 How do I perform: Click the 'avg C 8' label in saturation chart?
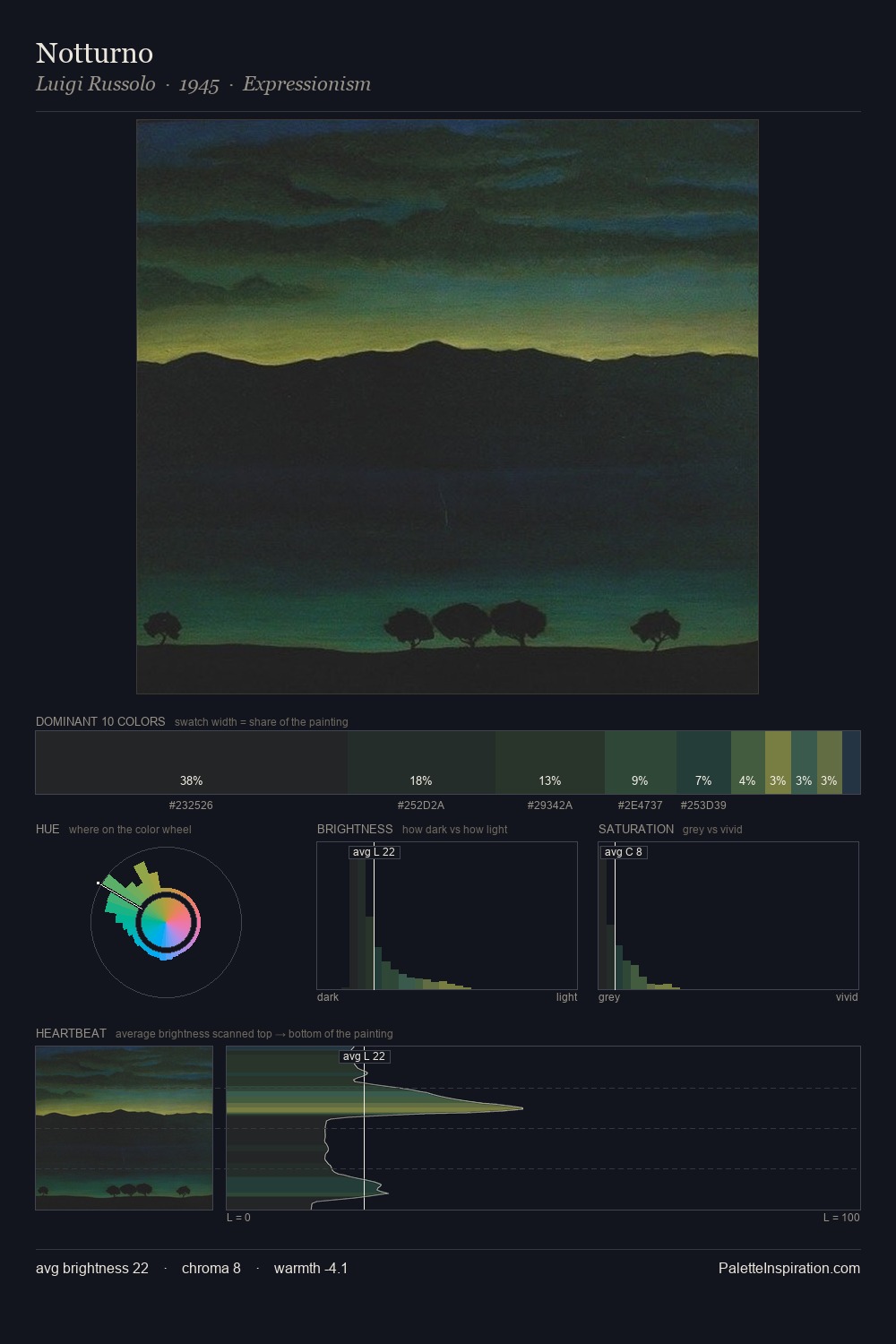coord(623,852)
